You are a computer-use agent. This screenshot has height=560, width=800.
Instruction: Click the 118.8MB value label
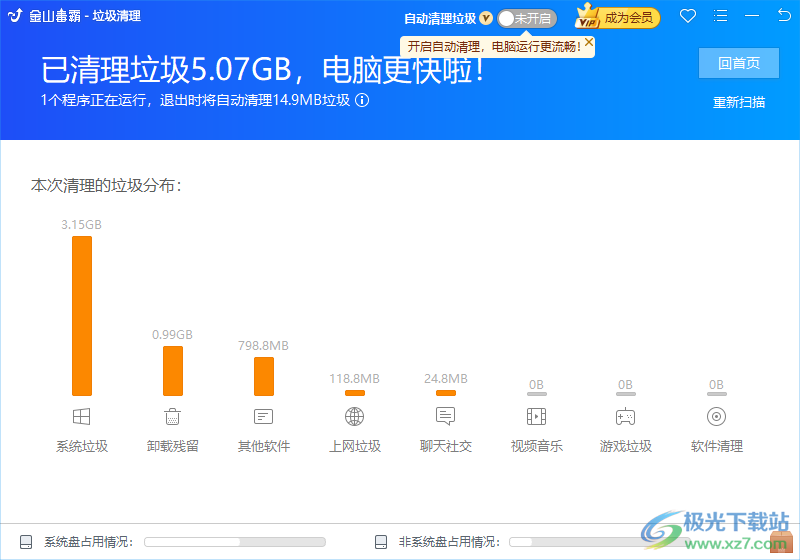coord(355,378)
